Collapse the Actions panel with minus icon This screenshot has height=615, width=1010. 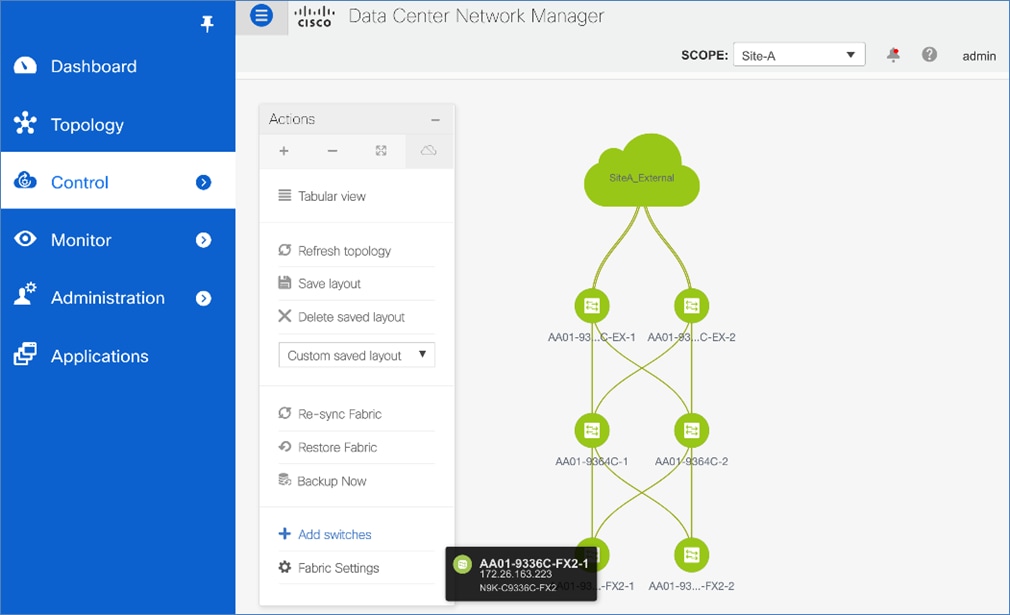(435, 120)
